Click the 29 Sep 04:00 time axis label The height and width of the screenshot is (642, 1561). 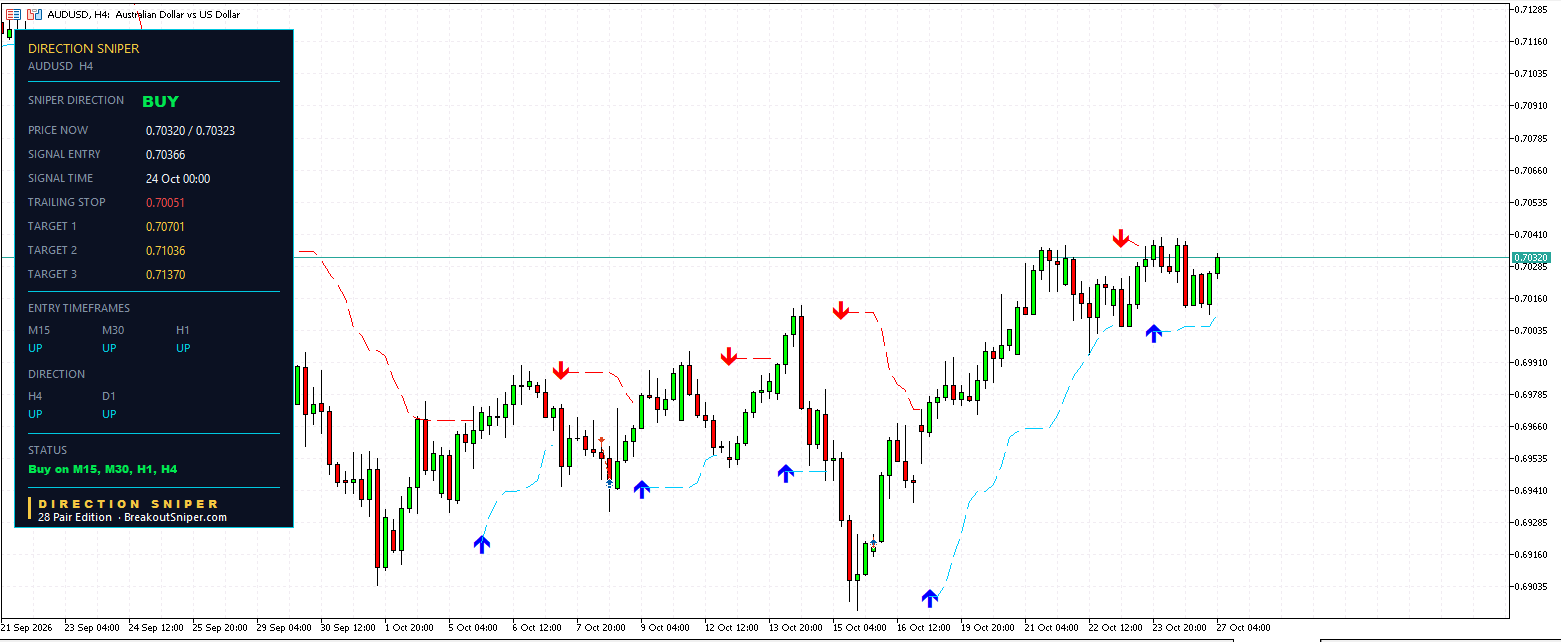tap(284, 628)
